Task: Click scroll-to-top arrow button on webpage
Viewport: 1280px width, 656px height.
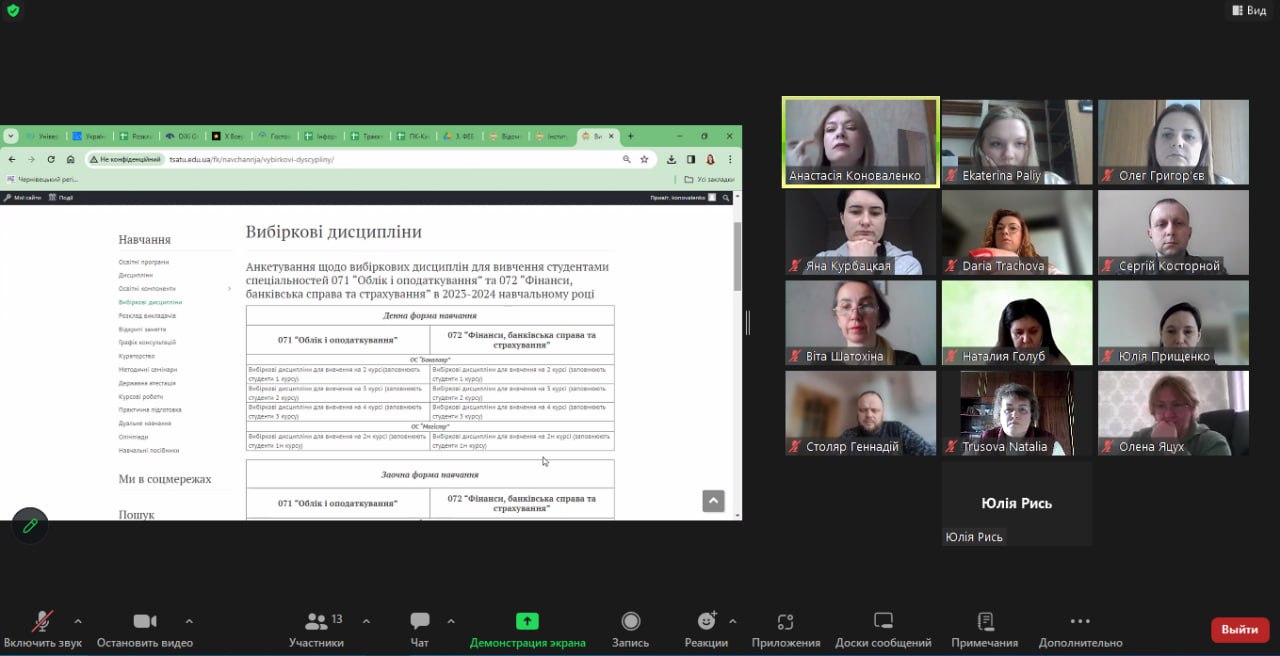Action: tap(713, 501)
